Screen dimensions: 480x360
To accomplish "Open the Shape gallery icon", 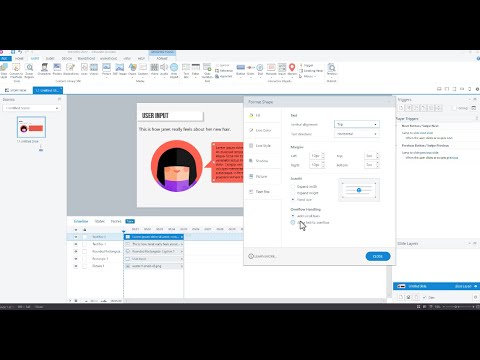I will click(132, 69).
